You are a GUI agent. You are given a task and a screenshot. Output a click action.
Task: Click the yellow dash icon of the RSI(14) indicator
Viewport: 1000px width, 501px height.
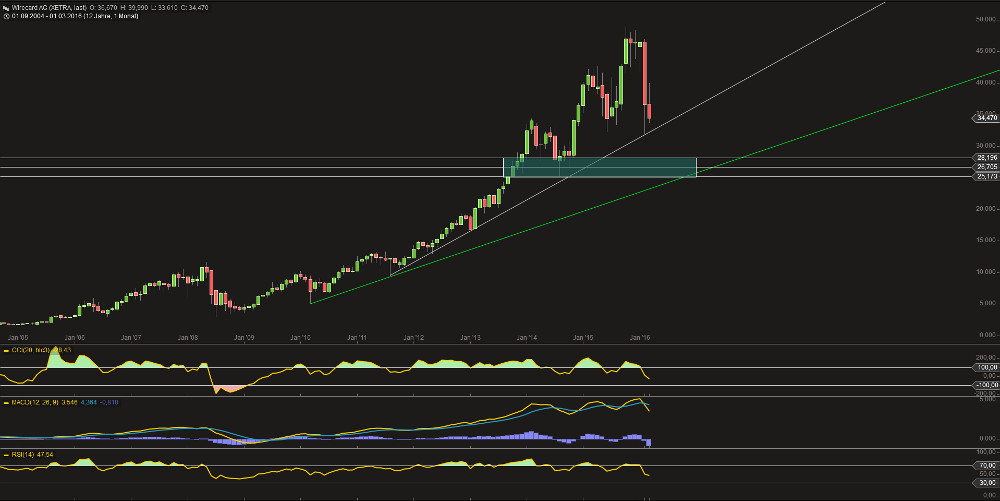(6, 455)
